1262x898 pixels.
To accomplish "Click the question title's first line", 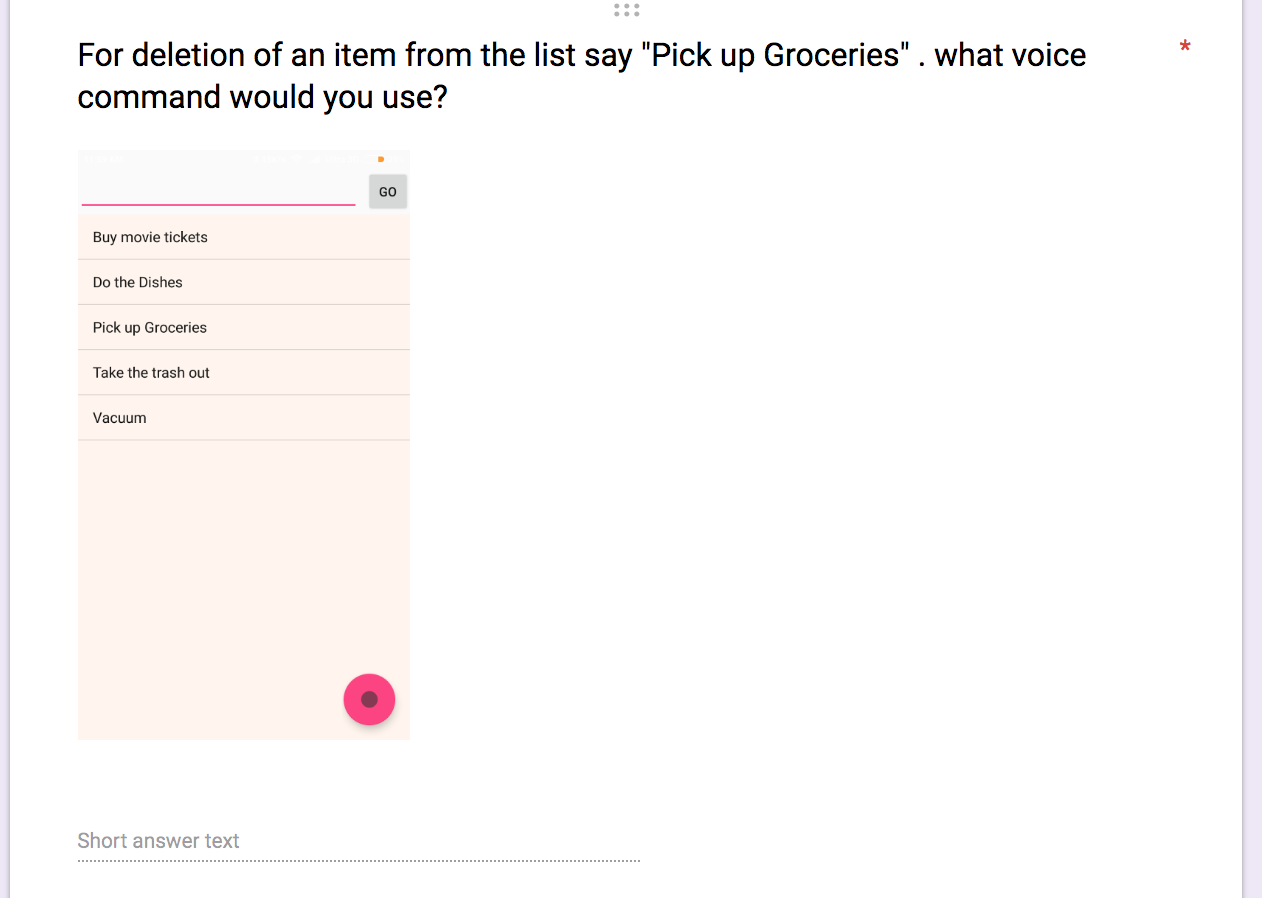I will [582, 55].
